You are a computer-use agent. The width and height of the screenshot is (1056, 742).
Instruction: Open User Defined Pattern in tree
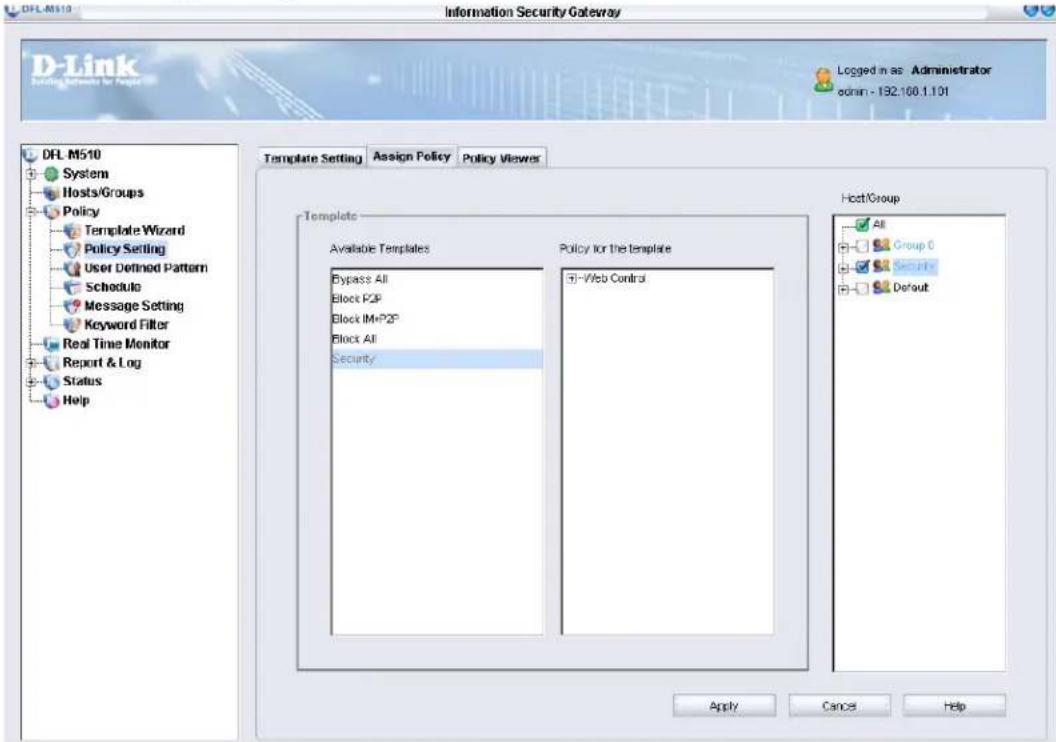coord(146,268)
